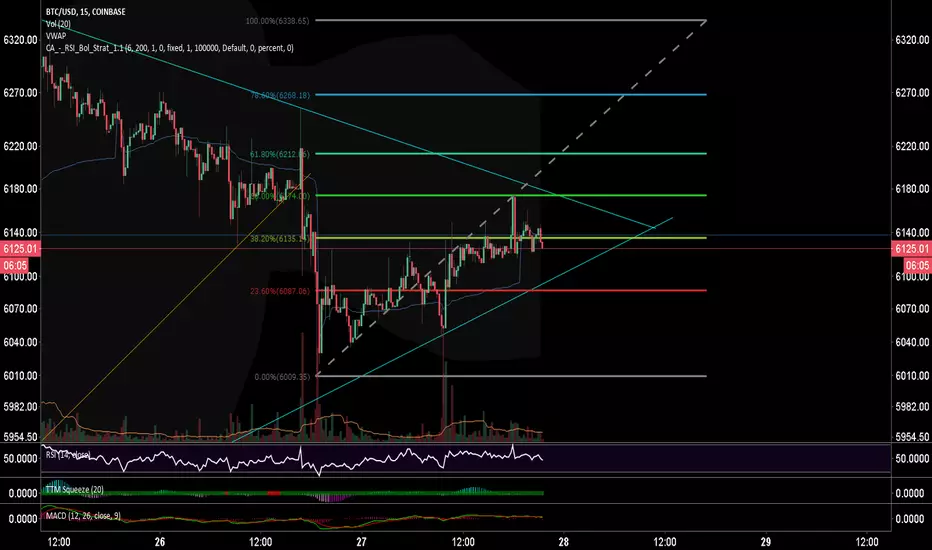Click 6270.00 on the right price axis
Viewport: 932px width, 550px height.
[x=912, y=93]
